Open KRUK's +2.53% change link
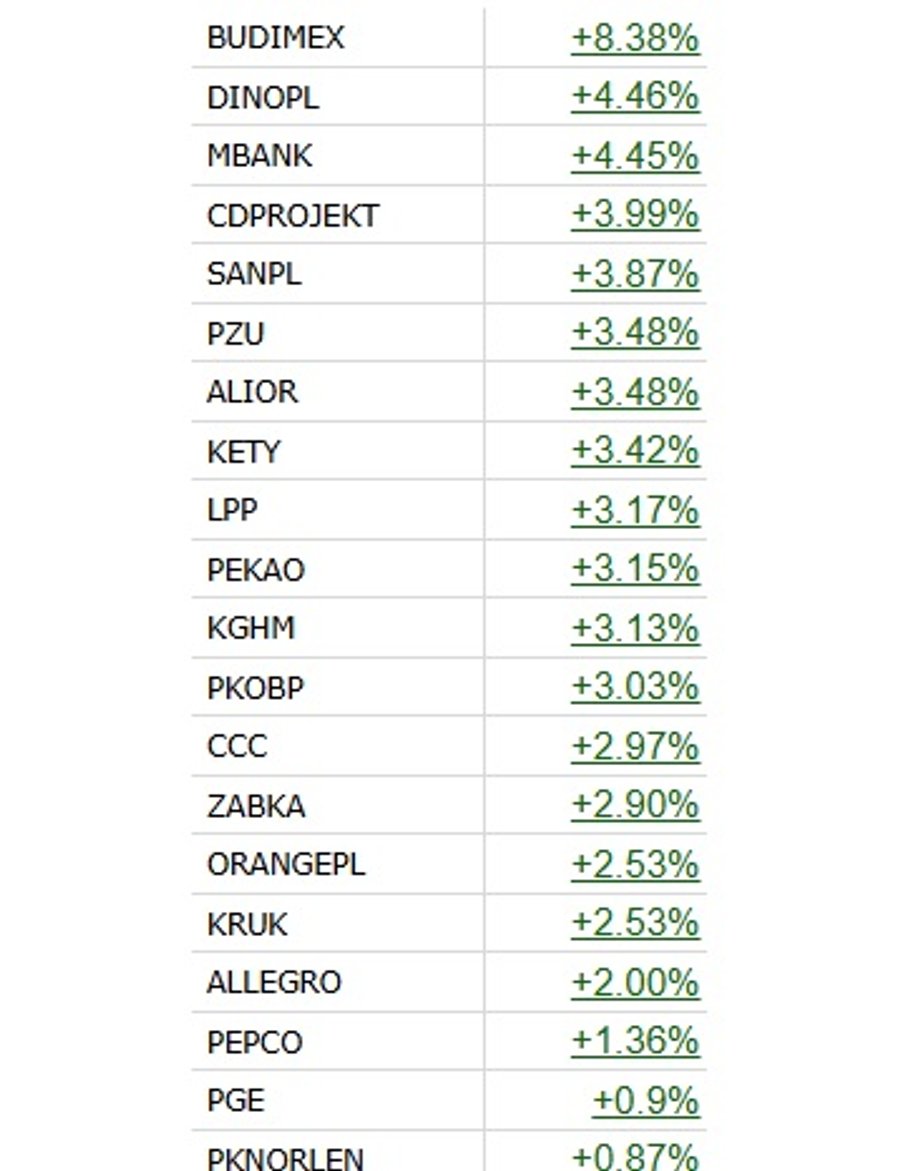The image size is (920, 1171). (635, 922)
